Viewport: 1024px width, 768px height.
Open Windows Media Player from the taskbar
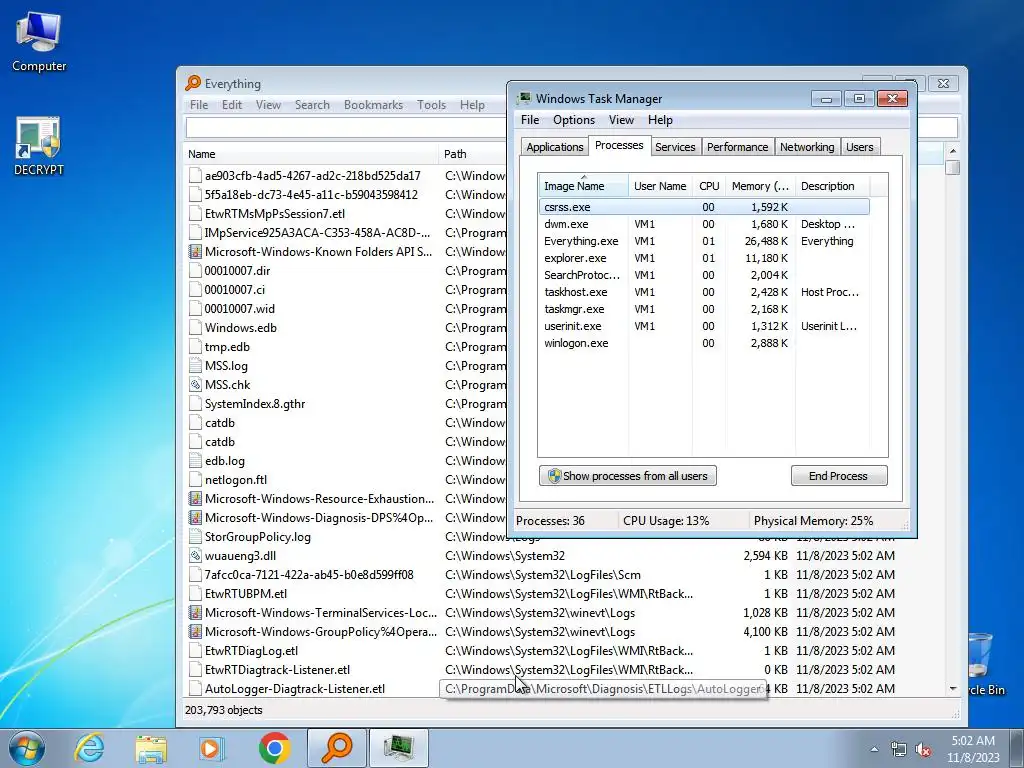click(212, 748)
